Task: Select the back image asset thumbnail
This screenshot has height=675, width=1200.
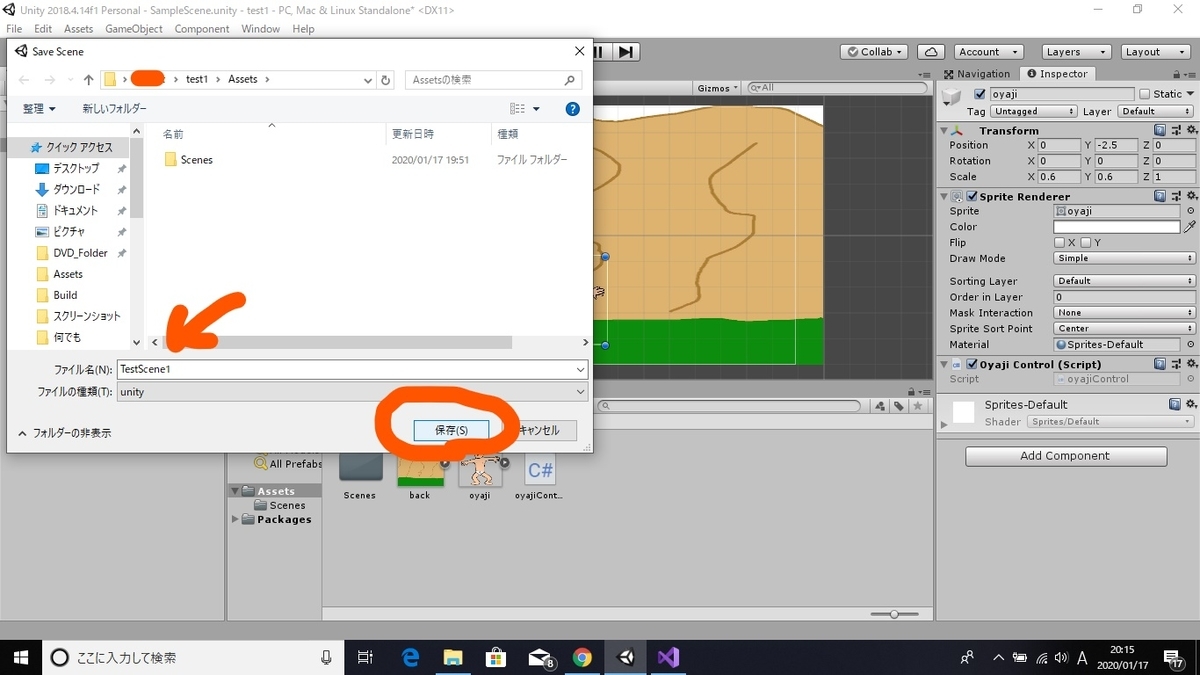Action: [420, 470]
